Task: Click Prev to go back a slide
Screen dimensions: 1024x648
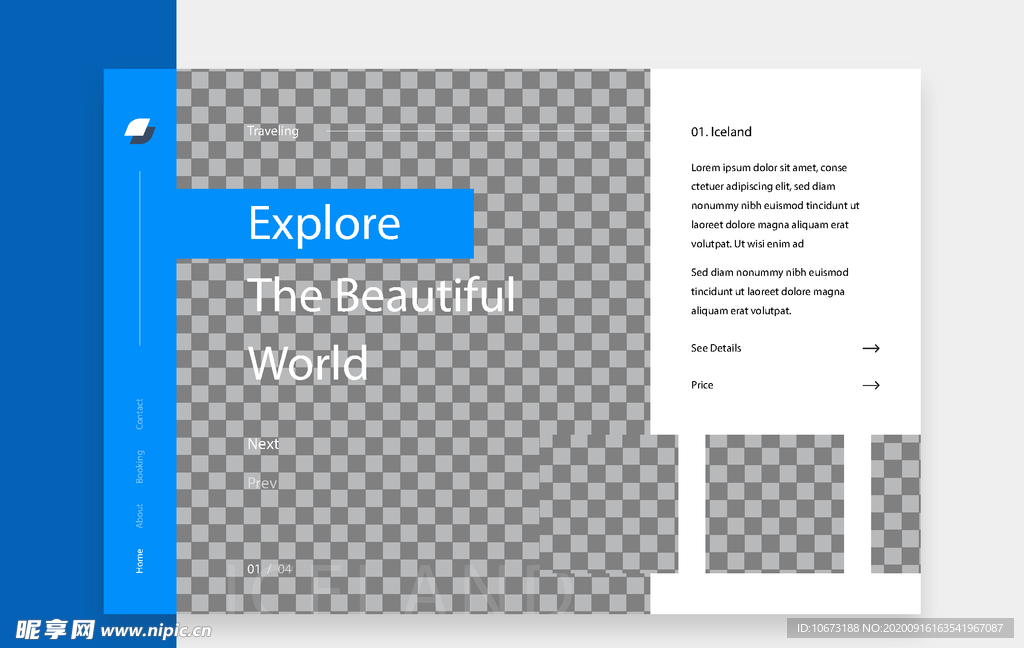Action: point(262,483)
